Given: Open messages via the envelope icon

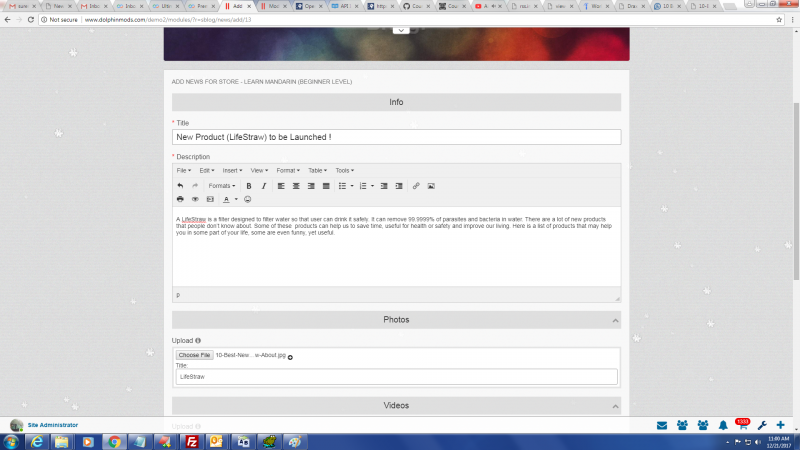Looking at the screenshot, I should (x=662, y=425).
